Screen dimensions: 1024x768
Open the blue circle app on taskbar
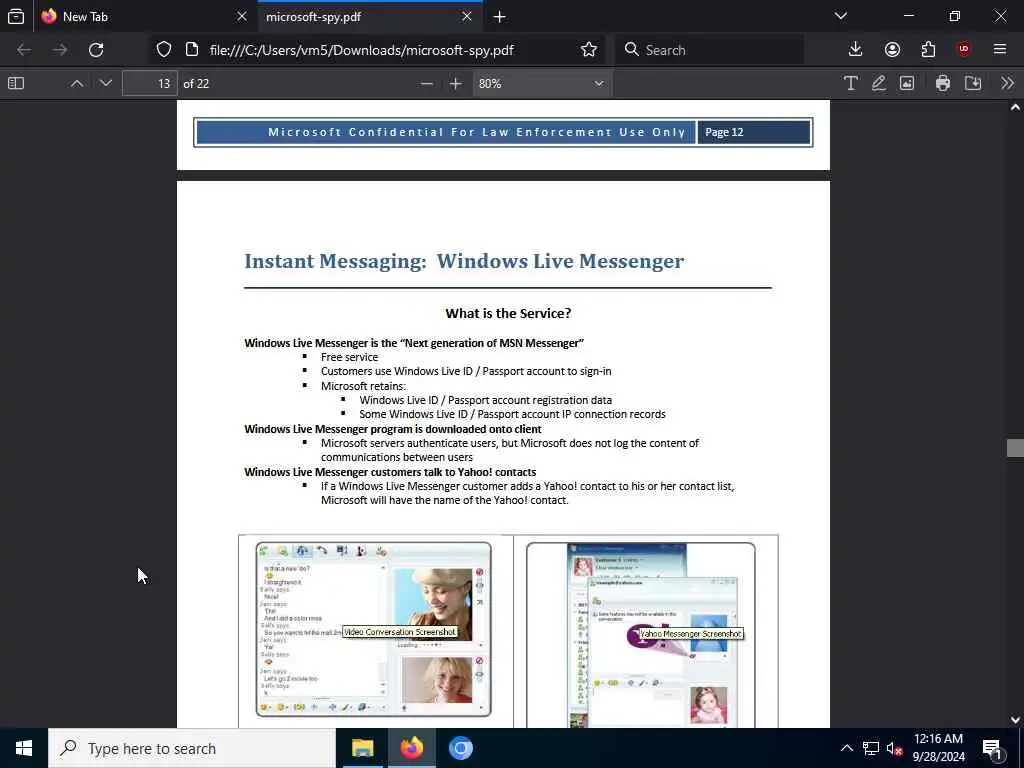pos(460,748)
